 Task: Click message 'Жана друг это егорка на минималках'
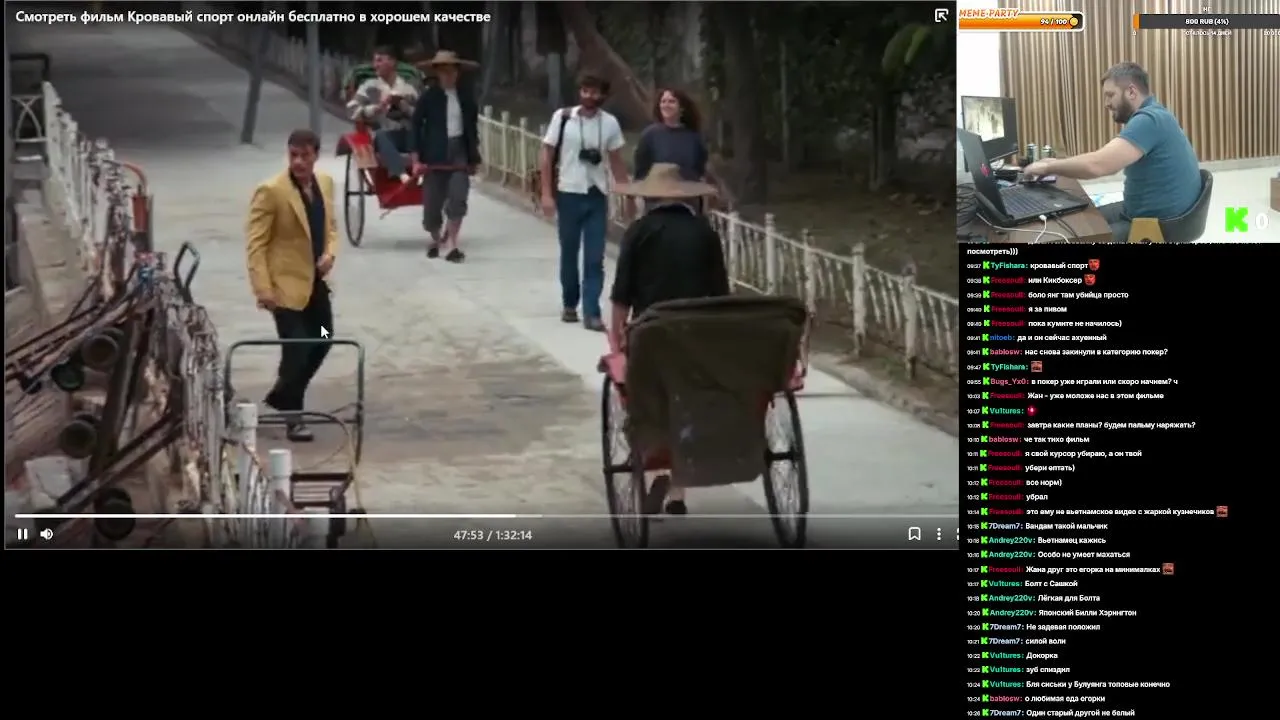coord(1093,569)
